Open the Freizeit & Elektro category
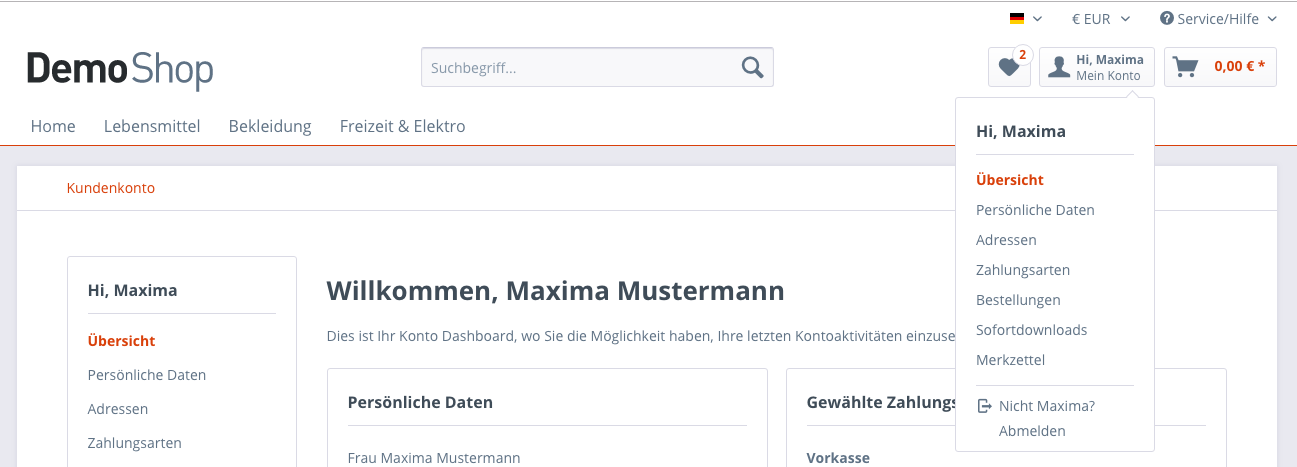 402,126
